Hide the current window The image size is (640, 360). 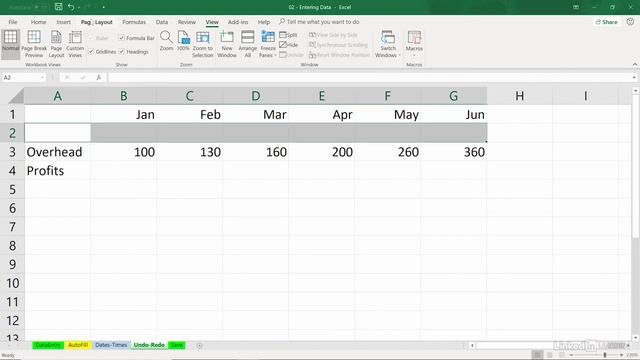(x=289, y=45)
